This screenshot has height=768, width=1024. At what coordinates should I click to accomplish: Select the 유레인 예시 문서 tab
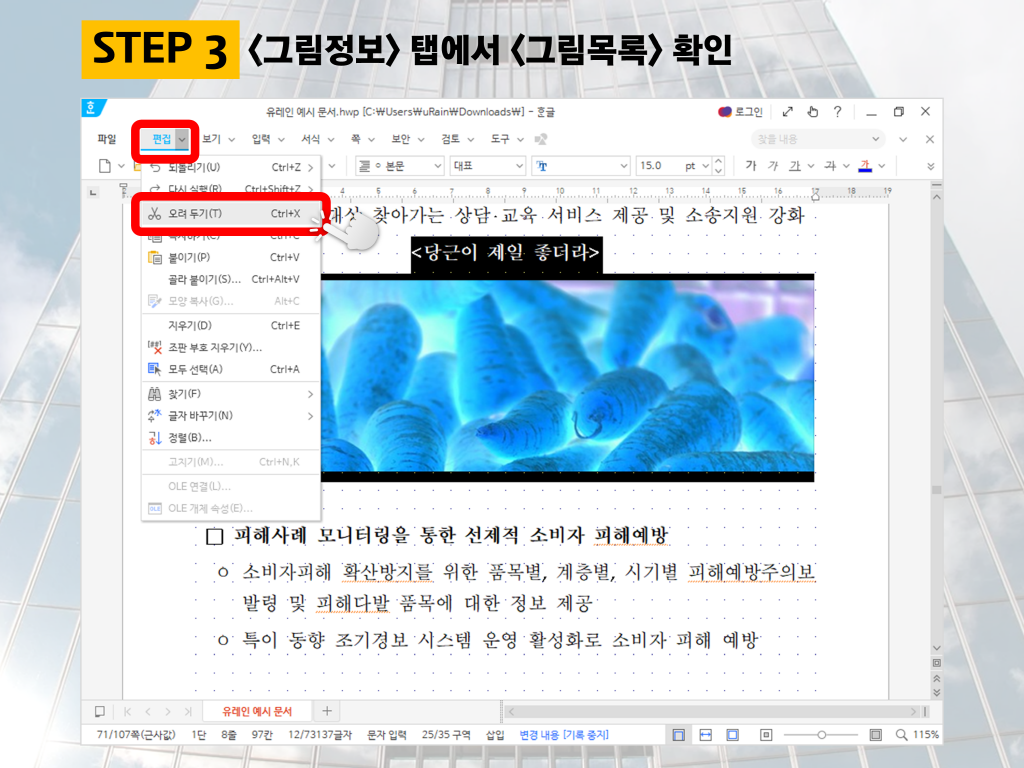(x=257, y=711)
